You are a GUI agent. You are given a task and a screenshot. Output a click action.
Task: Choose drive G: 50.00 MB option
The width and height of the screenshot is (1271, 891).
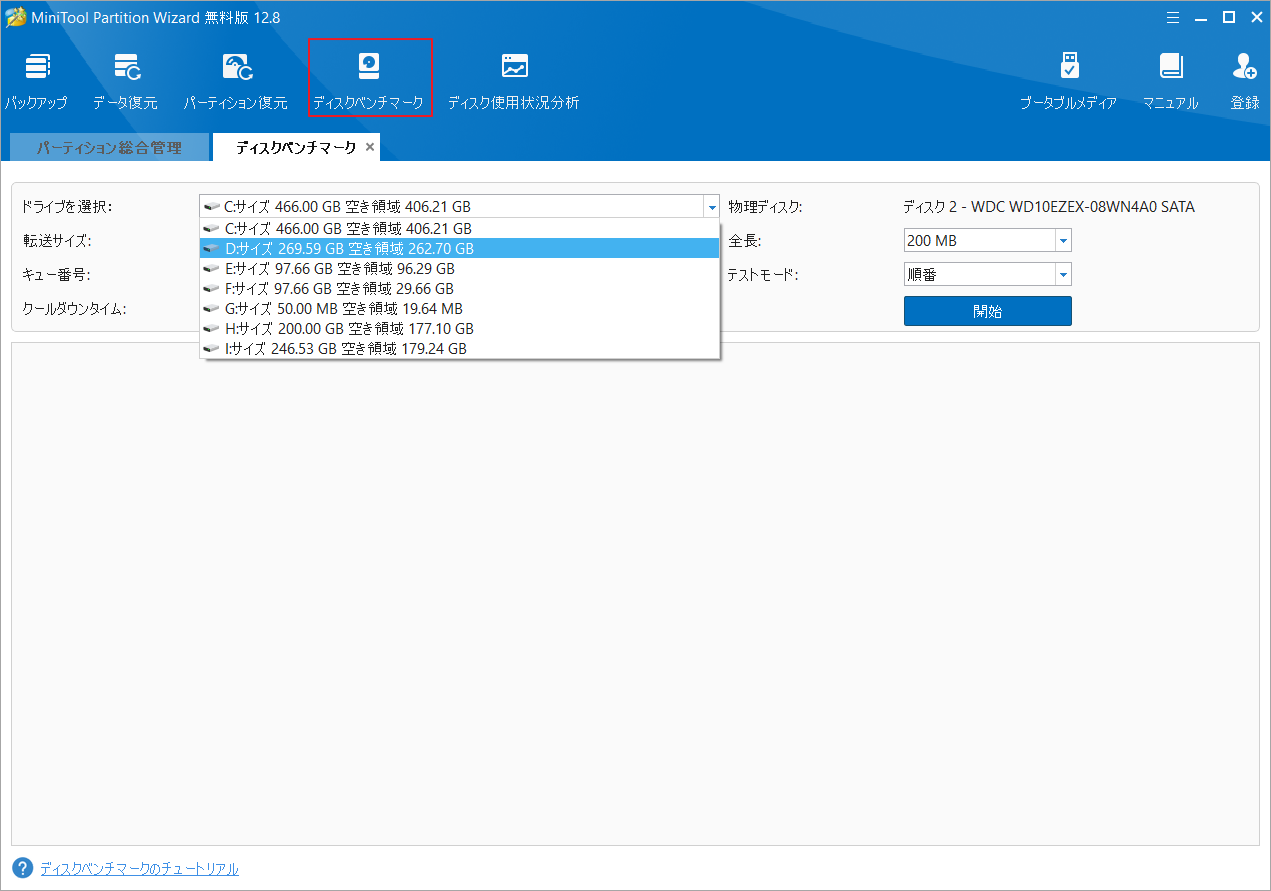click(x=344, y=309)
